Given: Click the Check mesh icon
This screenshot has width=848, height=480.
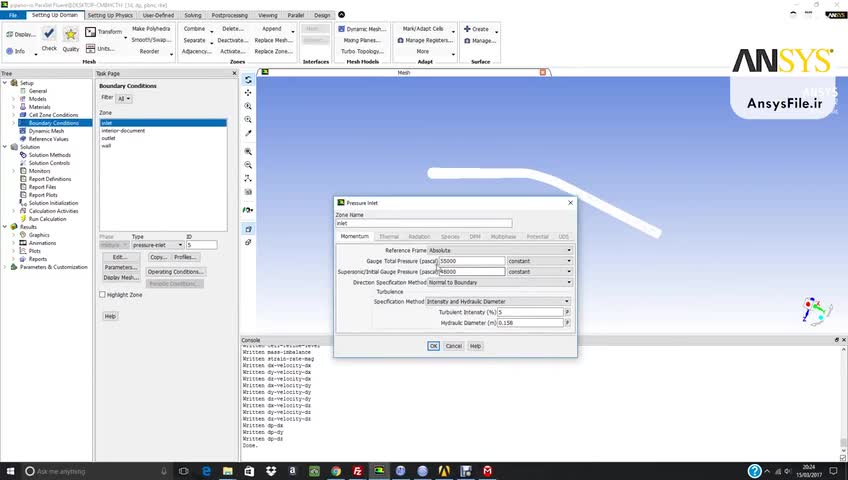Looking at the screenshot, I should pos(49,34).
